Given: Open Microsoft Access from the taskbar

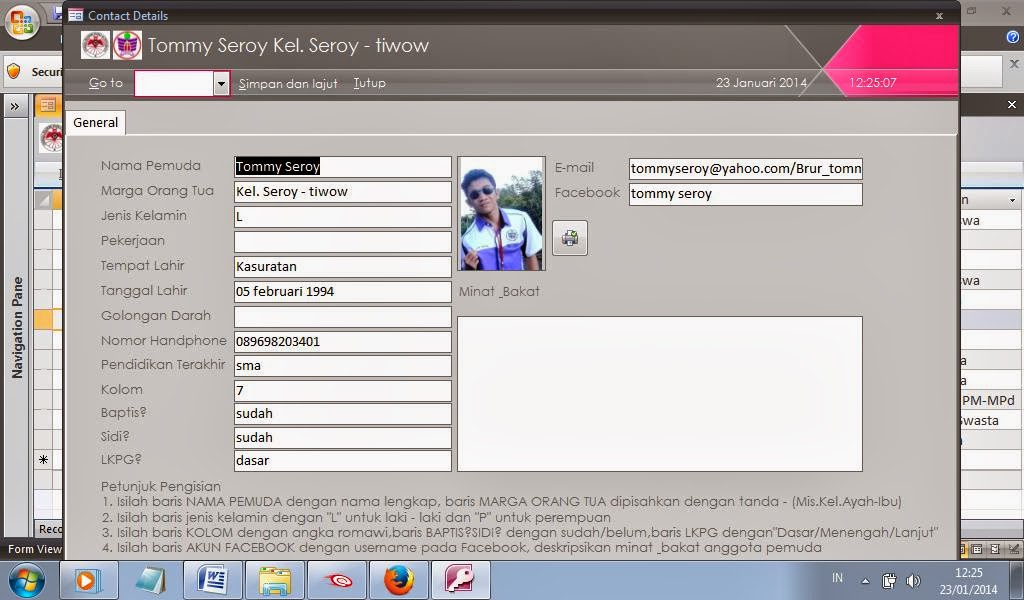Looking at the screenshot, I should 459,579.
